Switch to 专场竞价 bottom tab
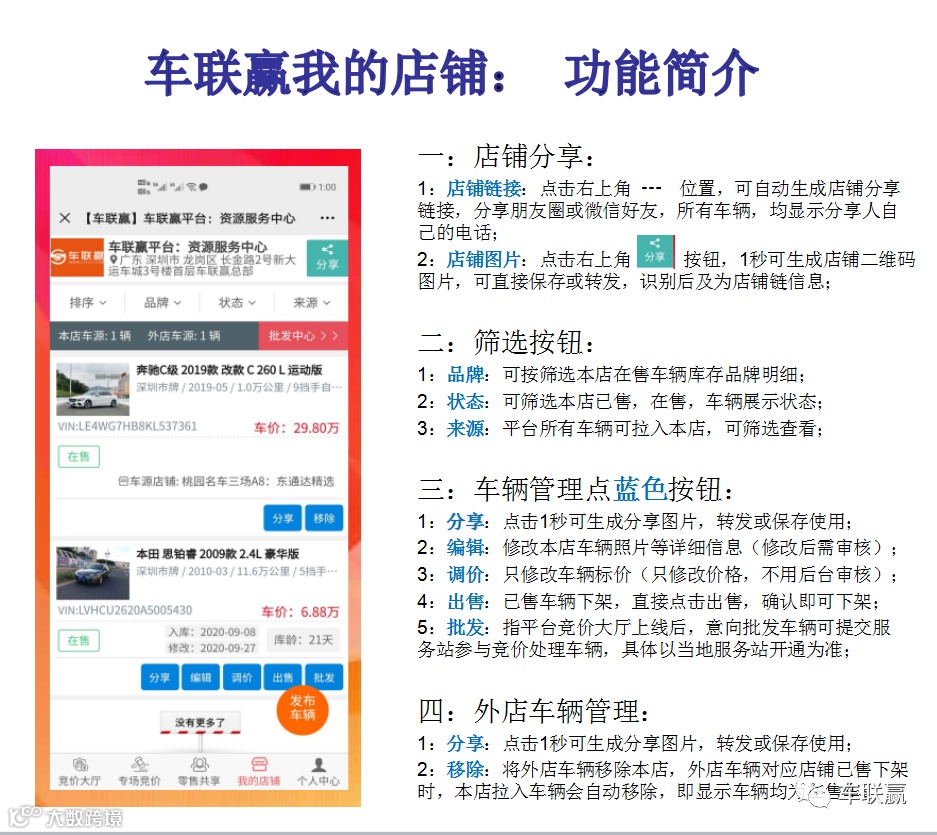The height and width of the screenshot is (835, 937). pyautogui.click(x=139, y=772)
